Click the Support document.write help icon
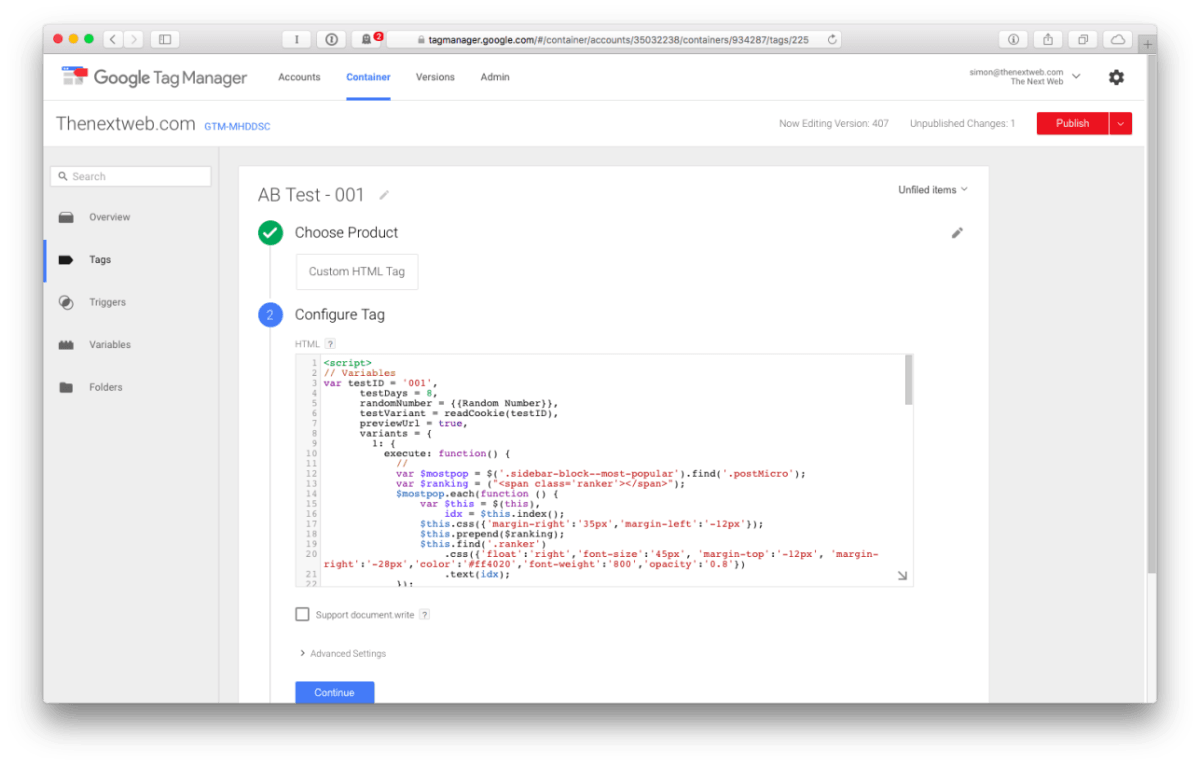This screenshot has height=765, width=1200. click(424, 613)
